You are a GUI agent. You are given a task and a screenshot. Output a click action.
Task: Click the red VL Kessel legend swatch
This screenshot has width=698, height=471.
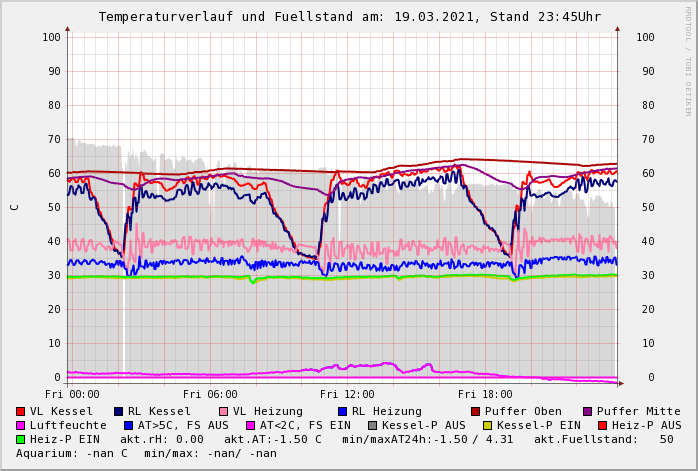click(21, 412)
